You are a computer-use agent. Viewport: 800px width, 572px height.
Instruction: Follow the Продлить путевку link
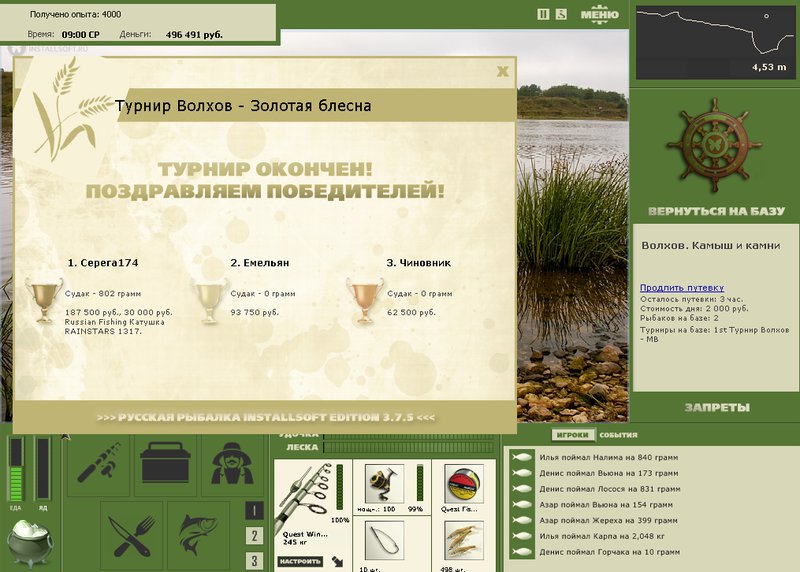point(682,288)
